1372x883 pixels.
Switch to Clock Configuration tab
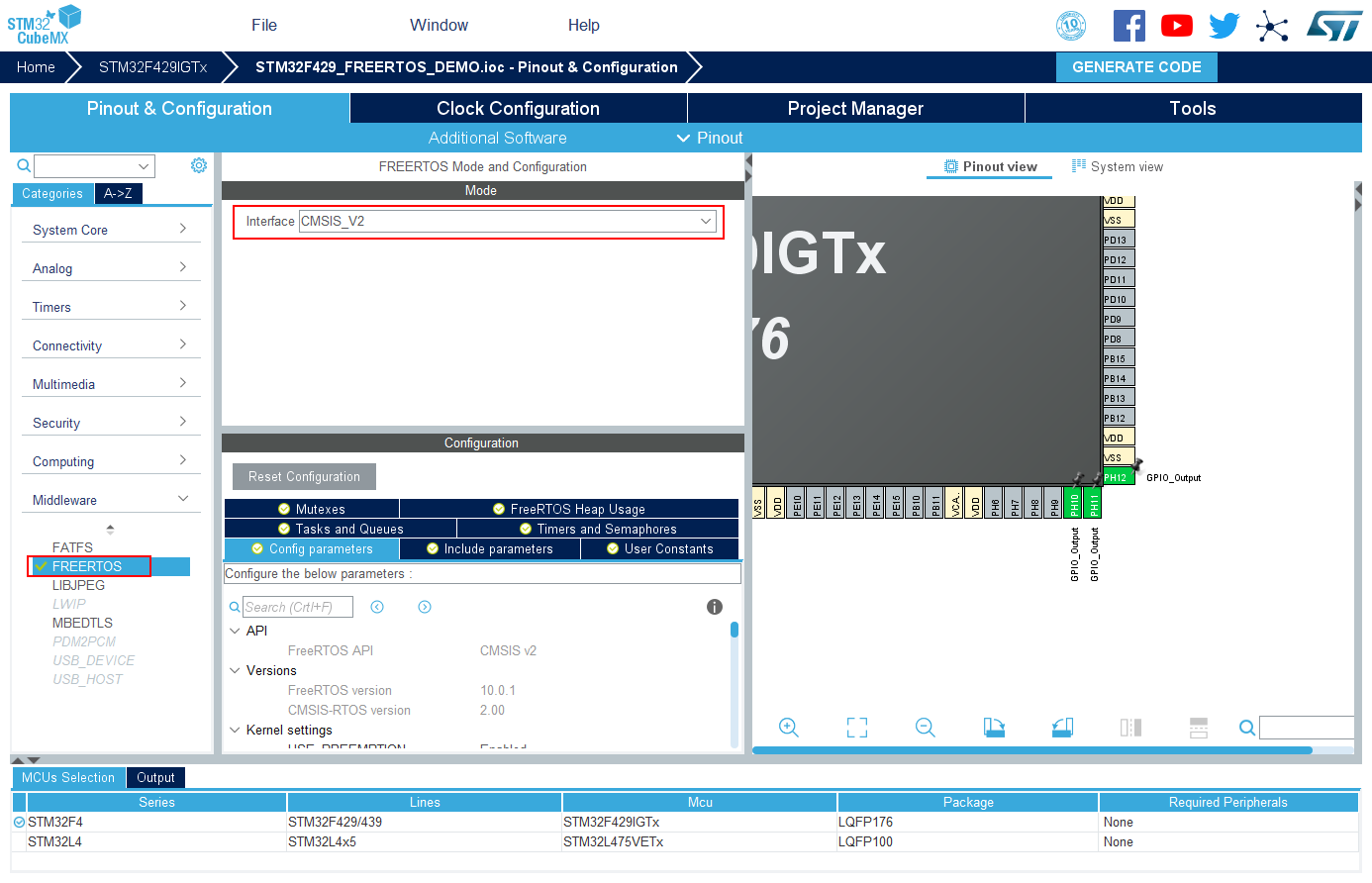click(519, 108)
